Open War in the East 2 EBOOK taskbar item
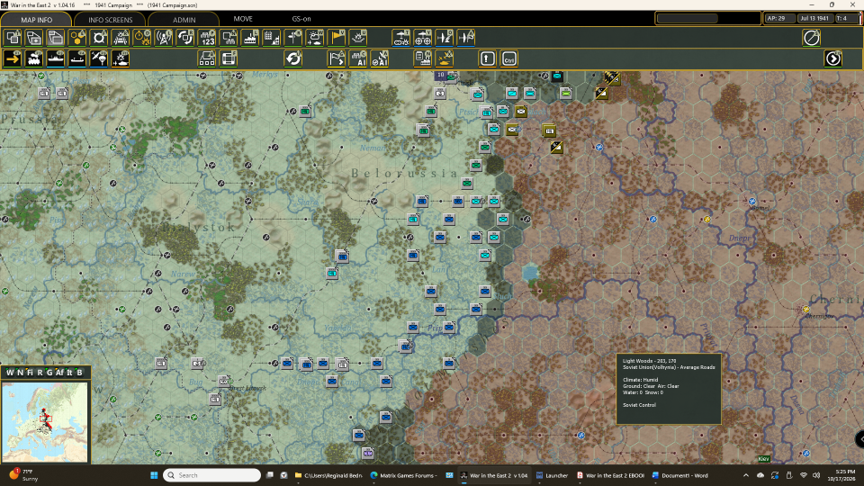Viewport: 864px width, 486px height. click(611, 475)
